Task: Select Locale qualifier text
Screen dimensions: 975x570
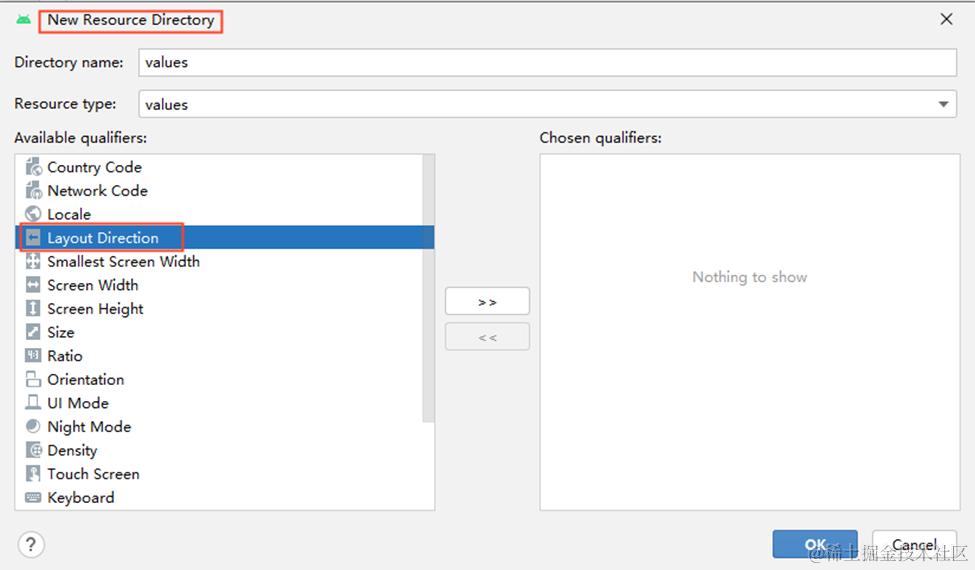Action: tap(69, 214)
